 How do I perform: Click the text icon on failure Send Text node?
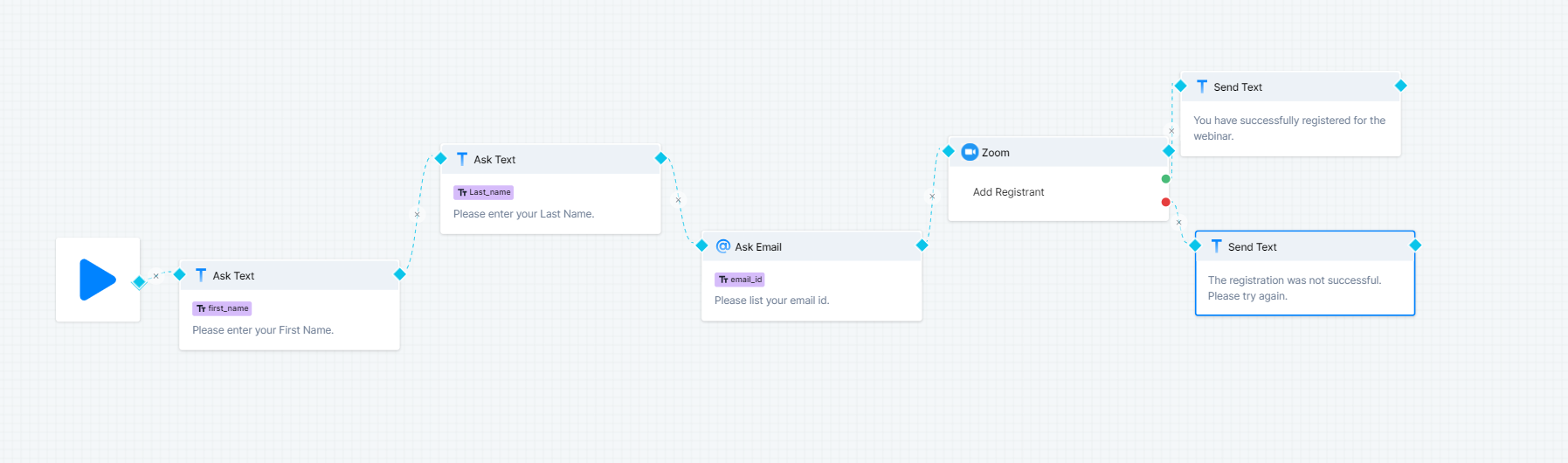[x=1216, y=246]
